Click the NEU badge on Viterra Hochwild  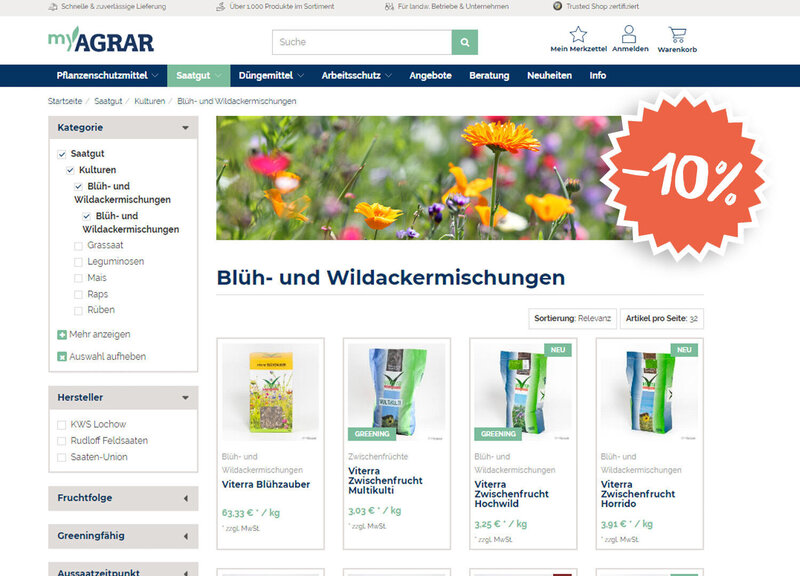click(x=558, y=349)
